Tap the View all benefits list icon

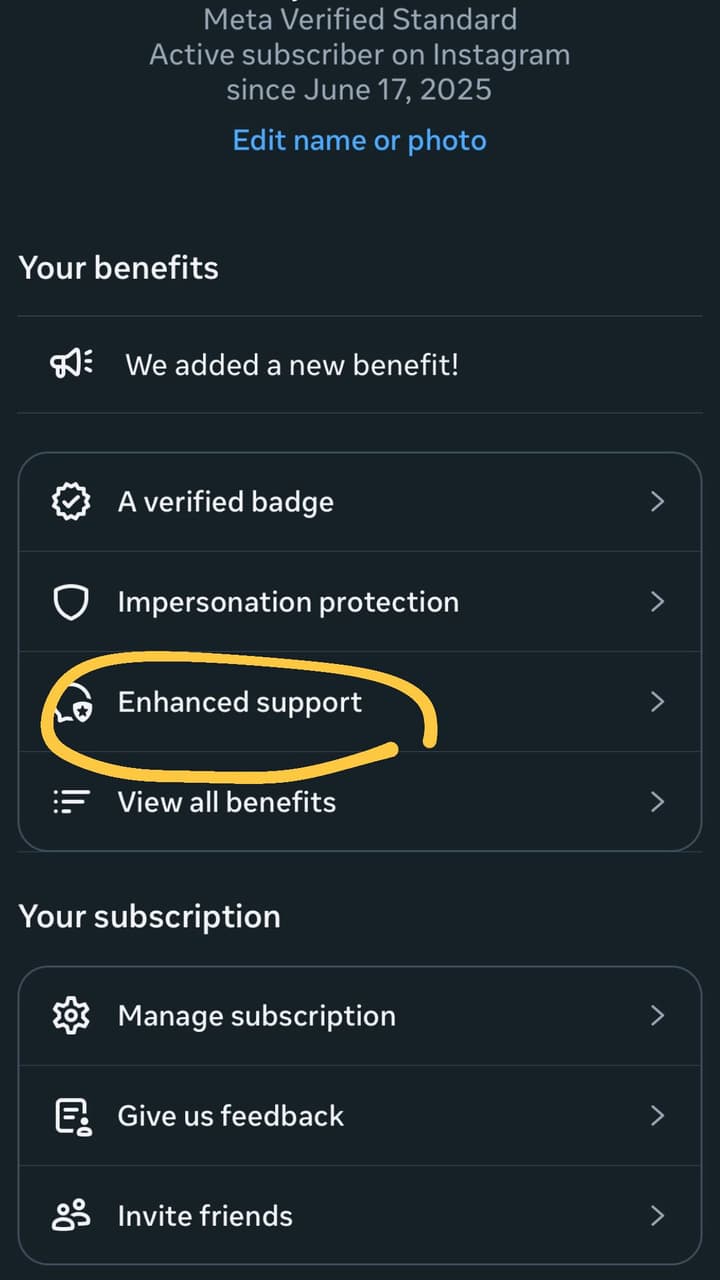71,802
